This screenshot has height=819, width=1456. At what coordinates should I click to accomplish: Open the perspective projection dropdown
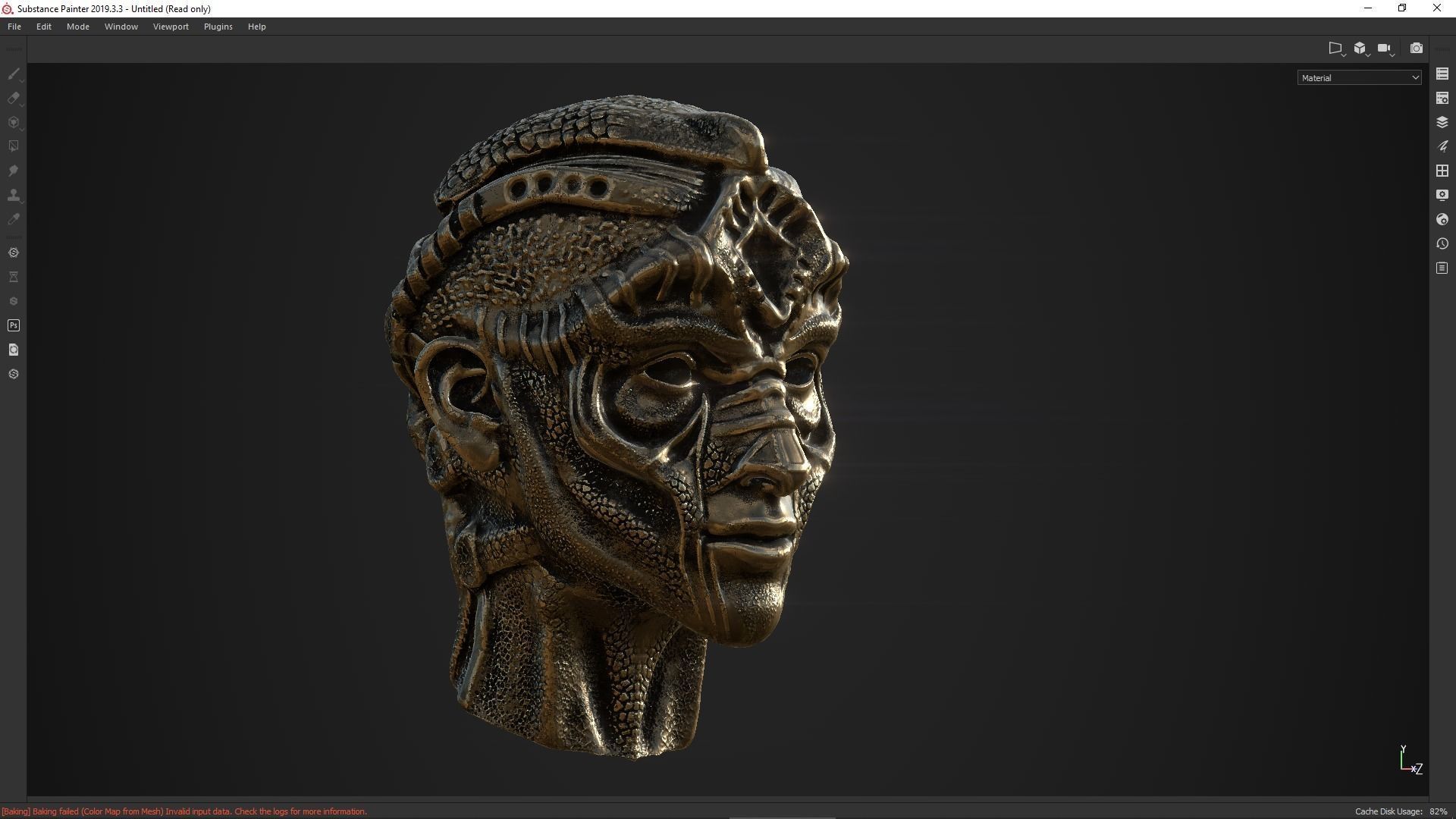[1336, 49]
